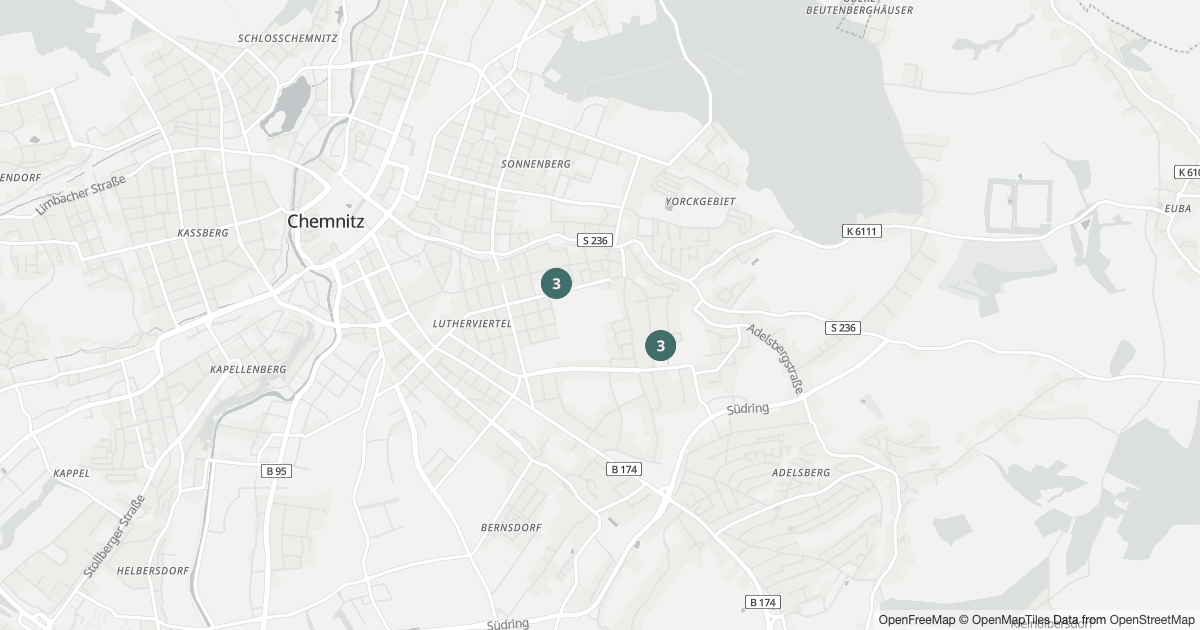Select the K 6111 road shield

[x=861, y=231]
